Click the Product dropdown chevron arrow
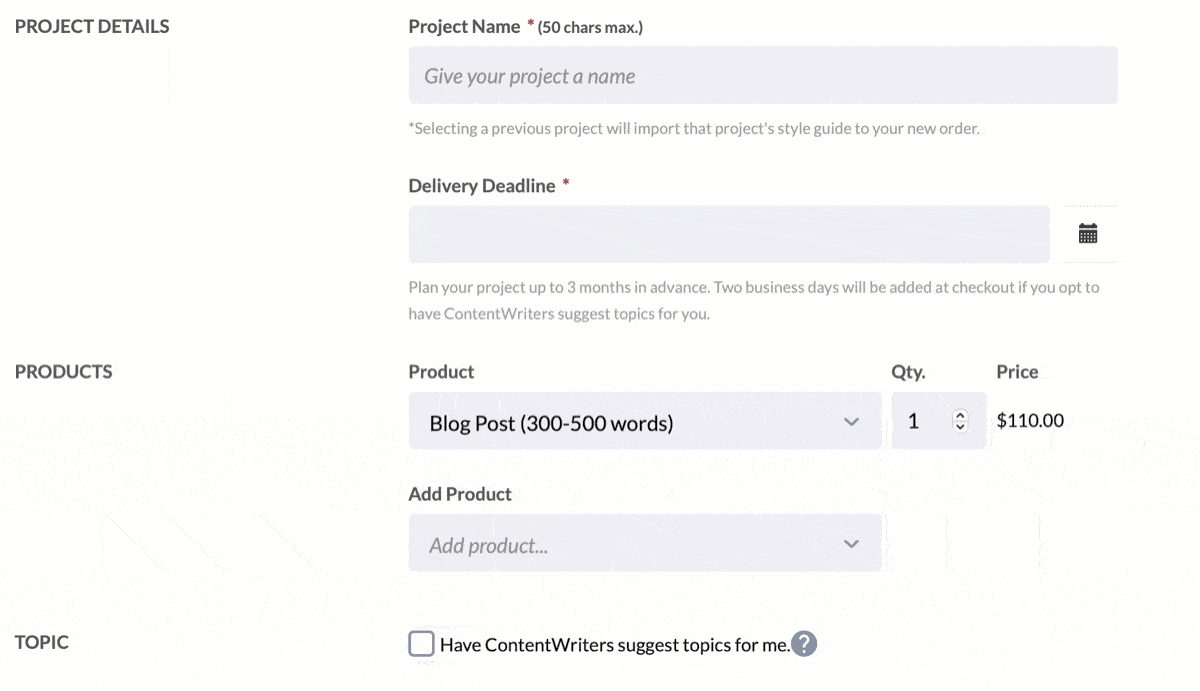This screenshot has height=691, width=1200. [x=852, y=421]
